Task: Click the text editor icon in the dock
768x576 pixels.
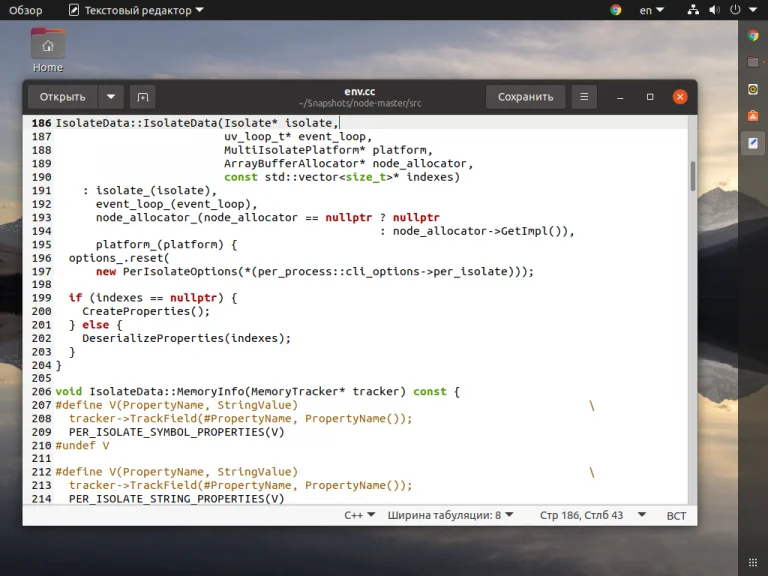Action: tap(753, 143)
